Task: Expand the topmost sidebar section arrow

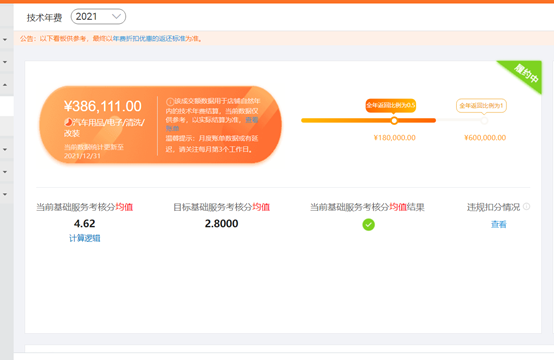Action: pyautogui.click(x=5, y=40)
